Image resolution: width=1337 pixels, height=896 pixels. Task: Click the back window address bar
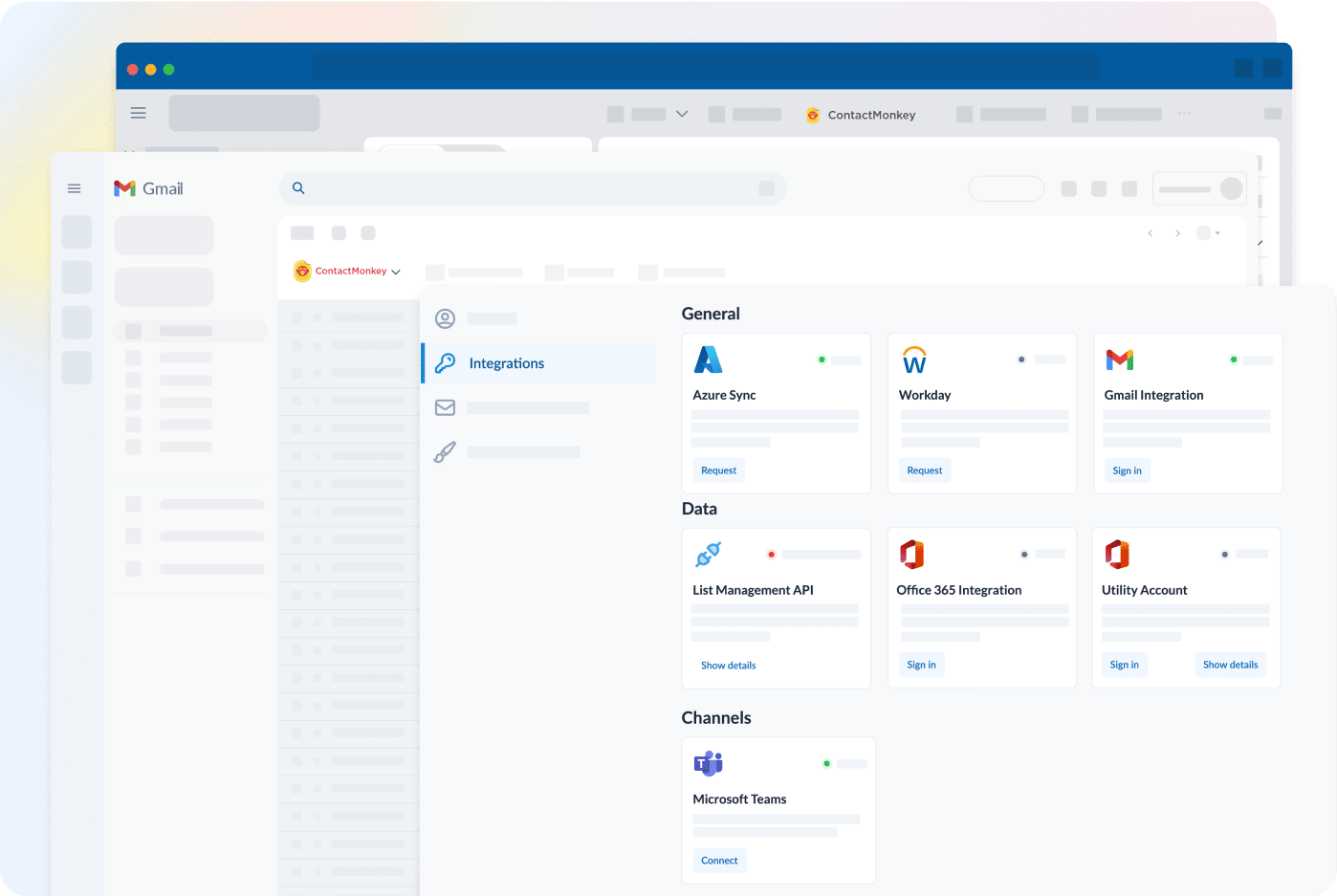click(705, 68)
